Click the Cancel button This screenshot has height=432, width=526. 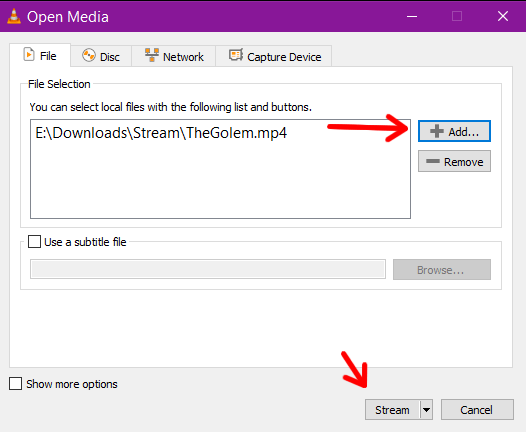click(477, 410)
